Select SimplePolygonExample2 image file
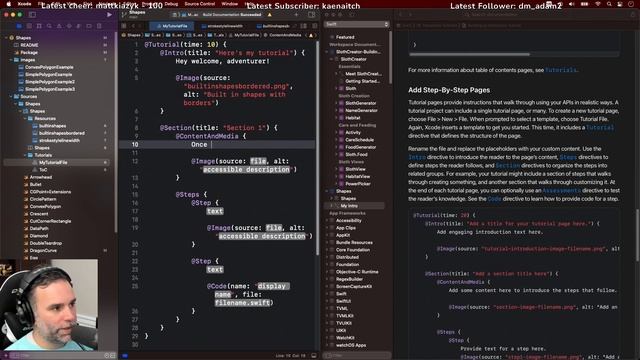Screen dimensions: 640x360 [x=49, y=82]
